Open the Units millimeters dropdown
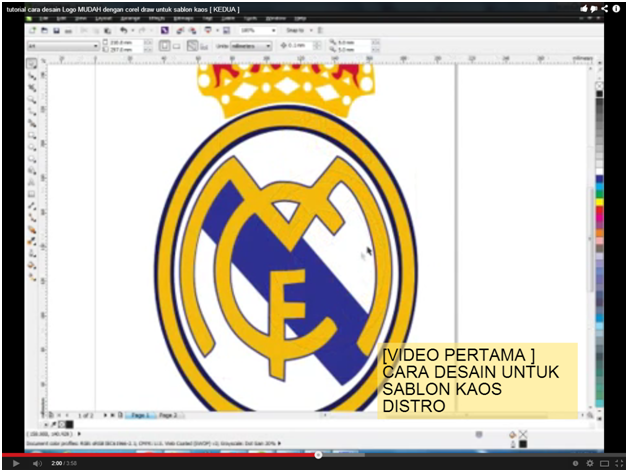 tap(268, 46)
